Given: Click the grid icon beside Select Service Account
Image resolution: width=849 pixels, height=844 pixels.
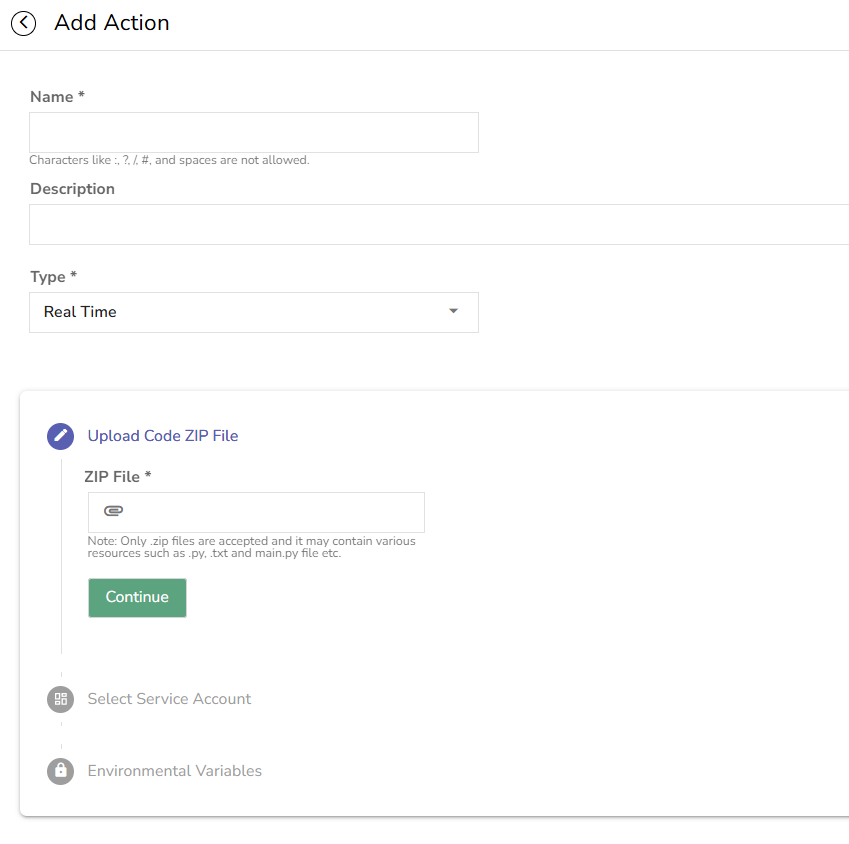Looking at the screenshot, I should click(60, 699).
